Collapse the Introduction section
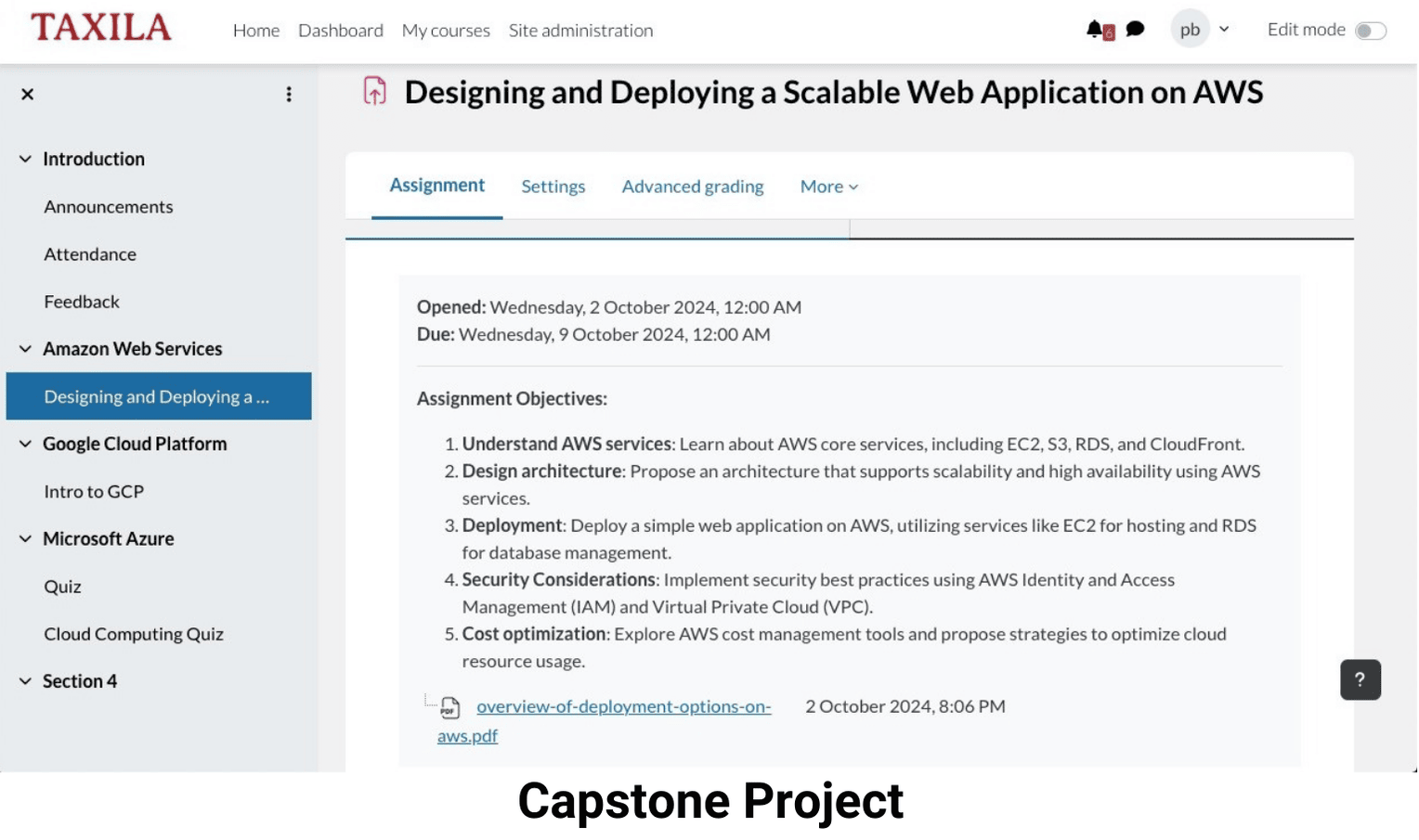 tap(25, 159)
